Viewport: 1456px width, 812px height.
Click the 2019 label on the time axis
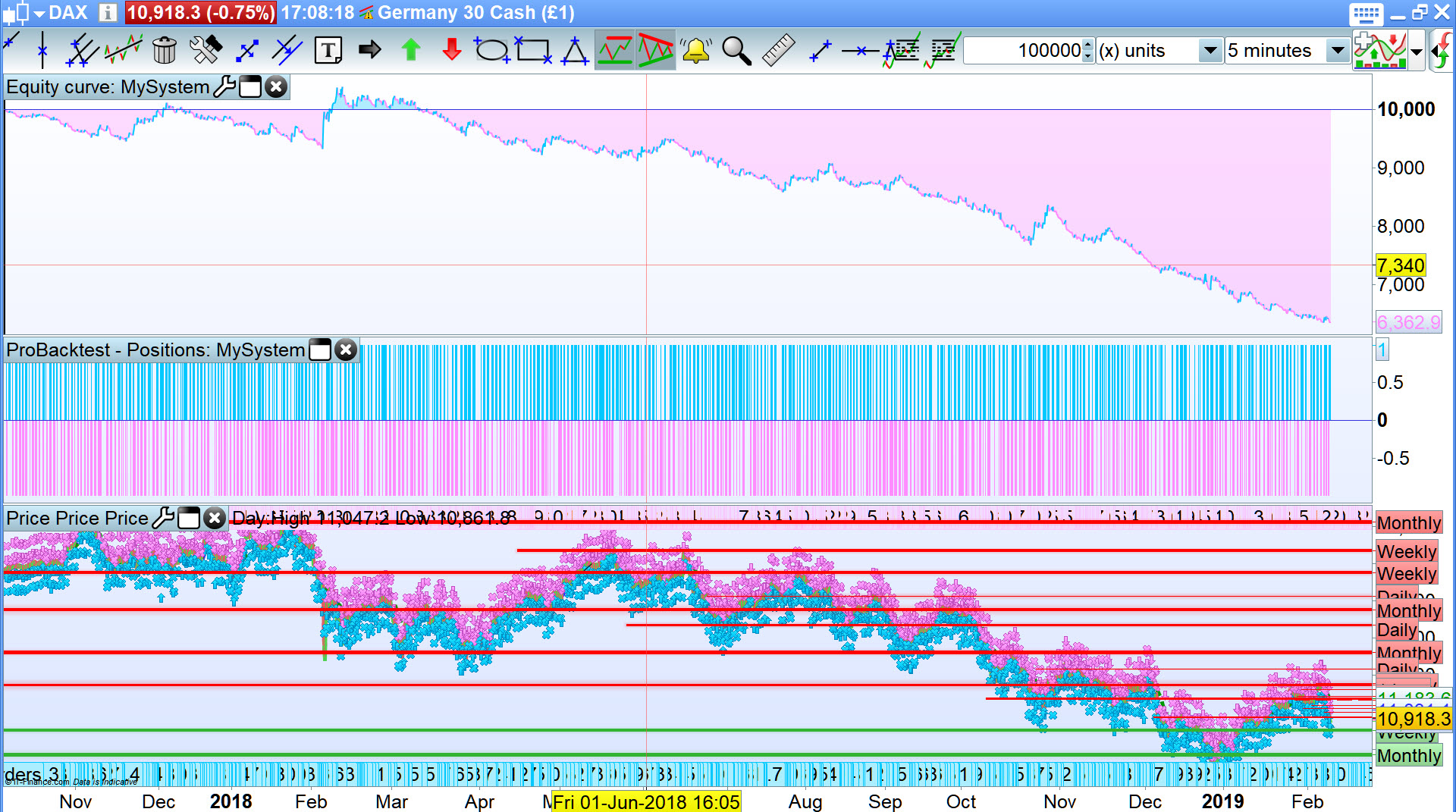click(x=1222, y=801)
